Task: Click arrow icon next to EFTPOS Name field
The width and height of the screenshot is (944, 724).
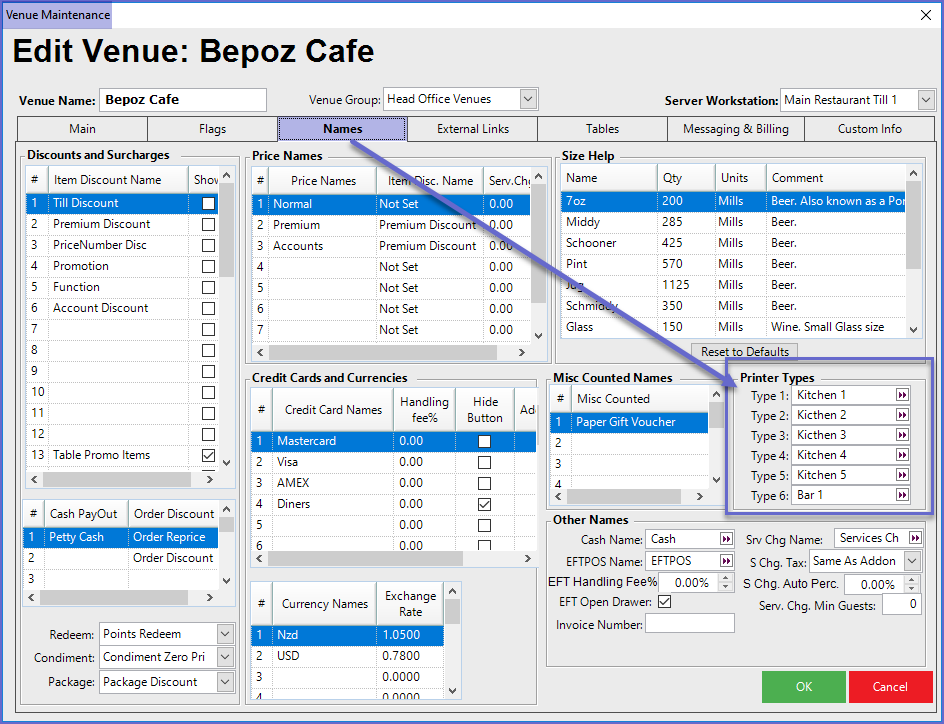Action: point(725,561)
